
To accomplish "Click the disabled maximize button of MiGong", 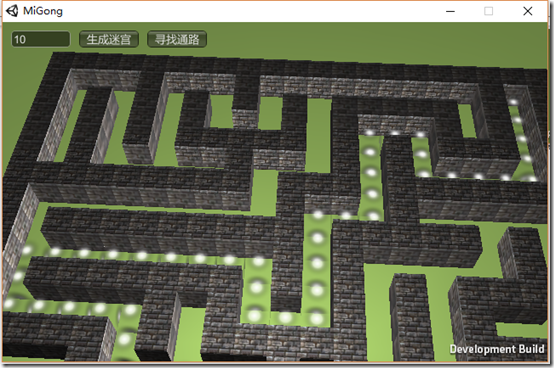I will pos(489,11).
